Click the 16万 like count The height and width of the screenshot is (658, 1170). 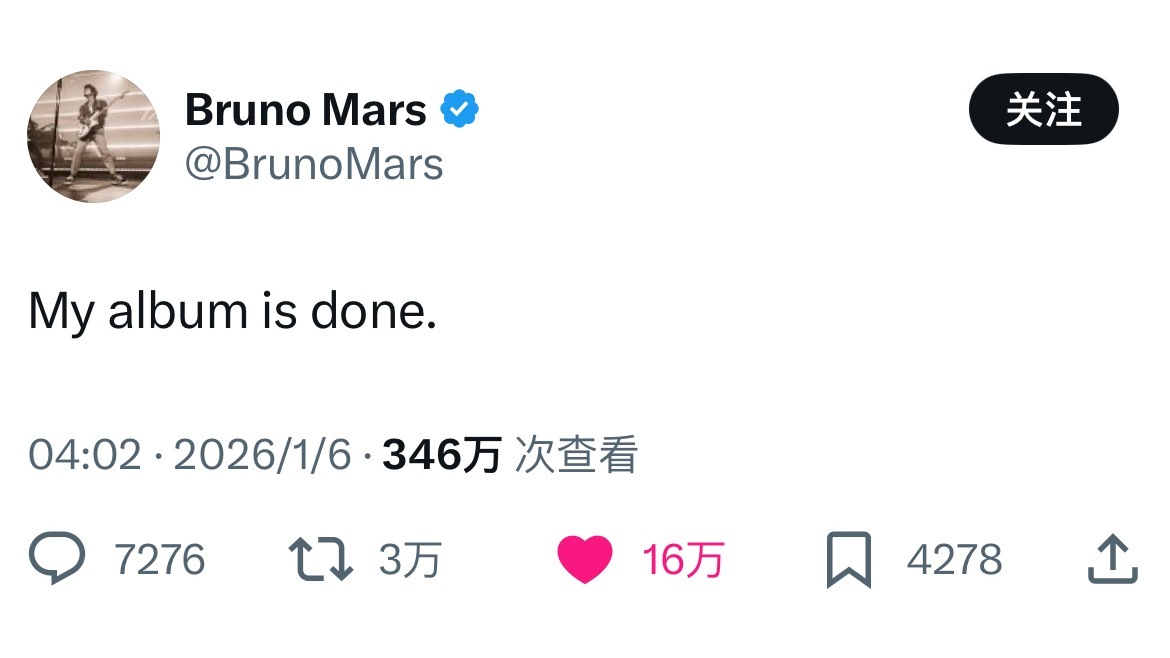click(x=682, y=560)
